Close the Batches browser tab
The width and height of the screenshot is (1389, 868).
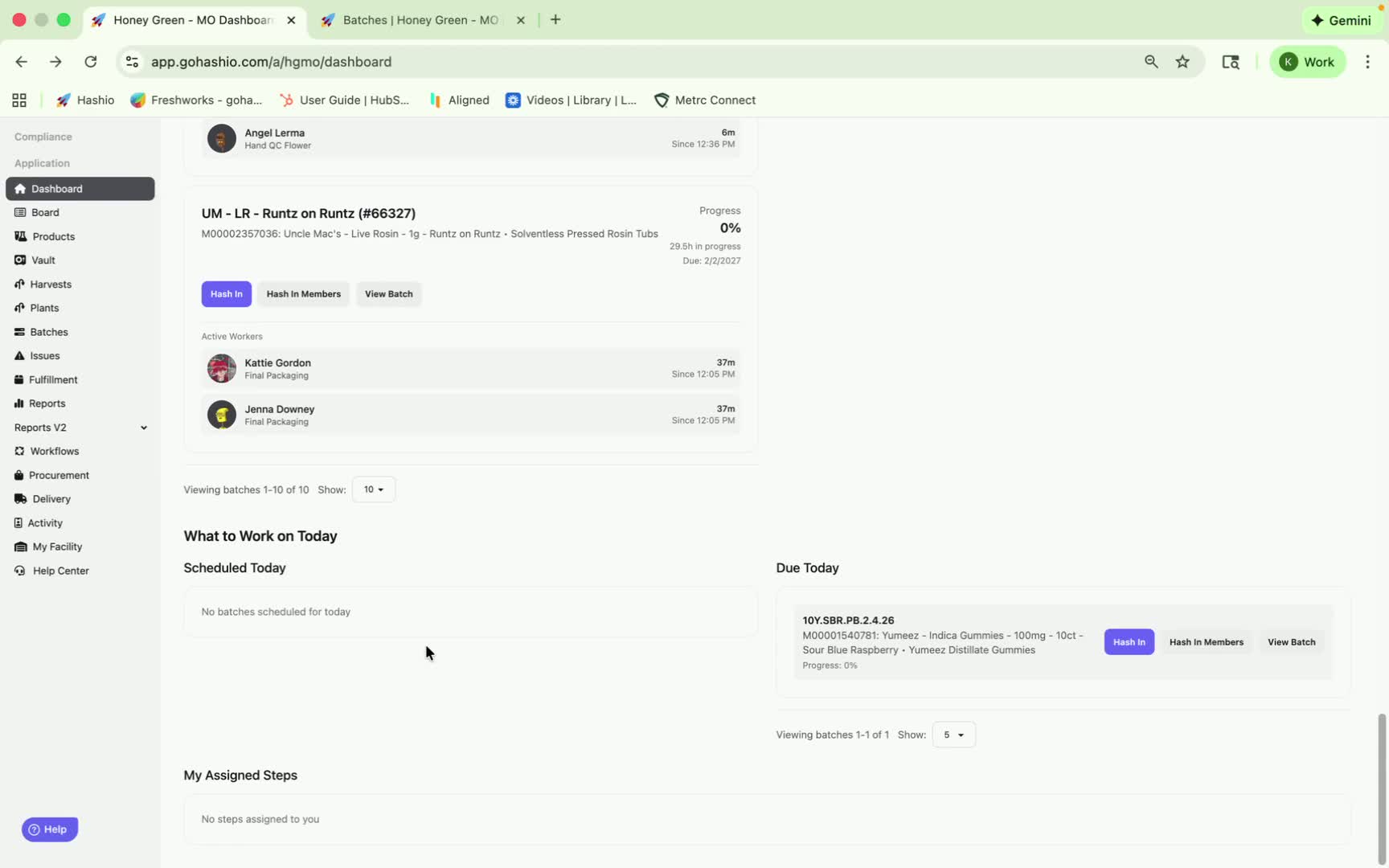coord(521,20)
